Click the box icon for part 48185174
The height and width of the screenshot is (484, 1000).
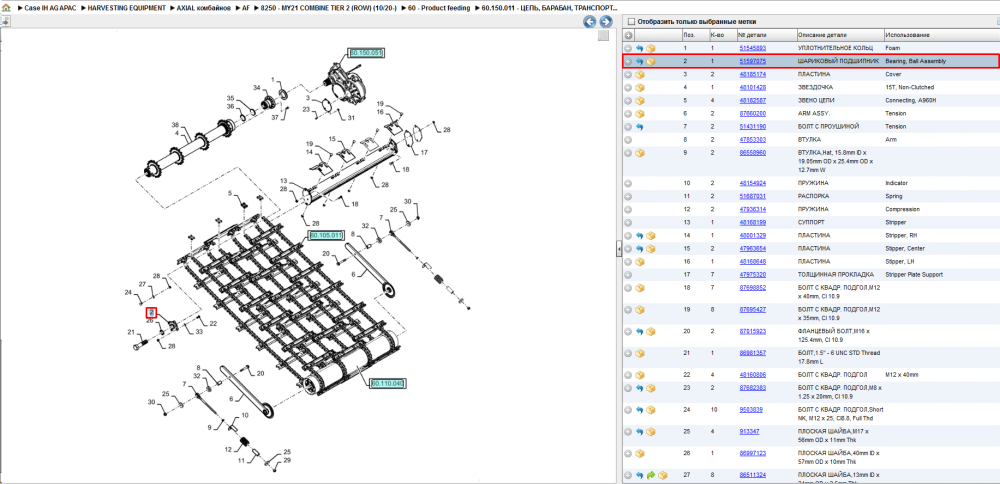(x=640, y=75)
